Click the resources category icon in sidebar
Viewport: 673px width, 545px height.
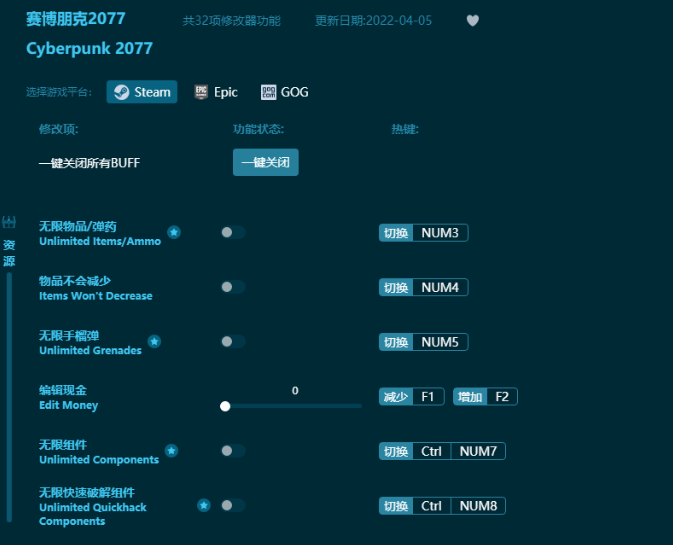pyautogui.click(x=9, y=222)
